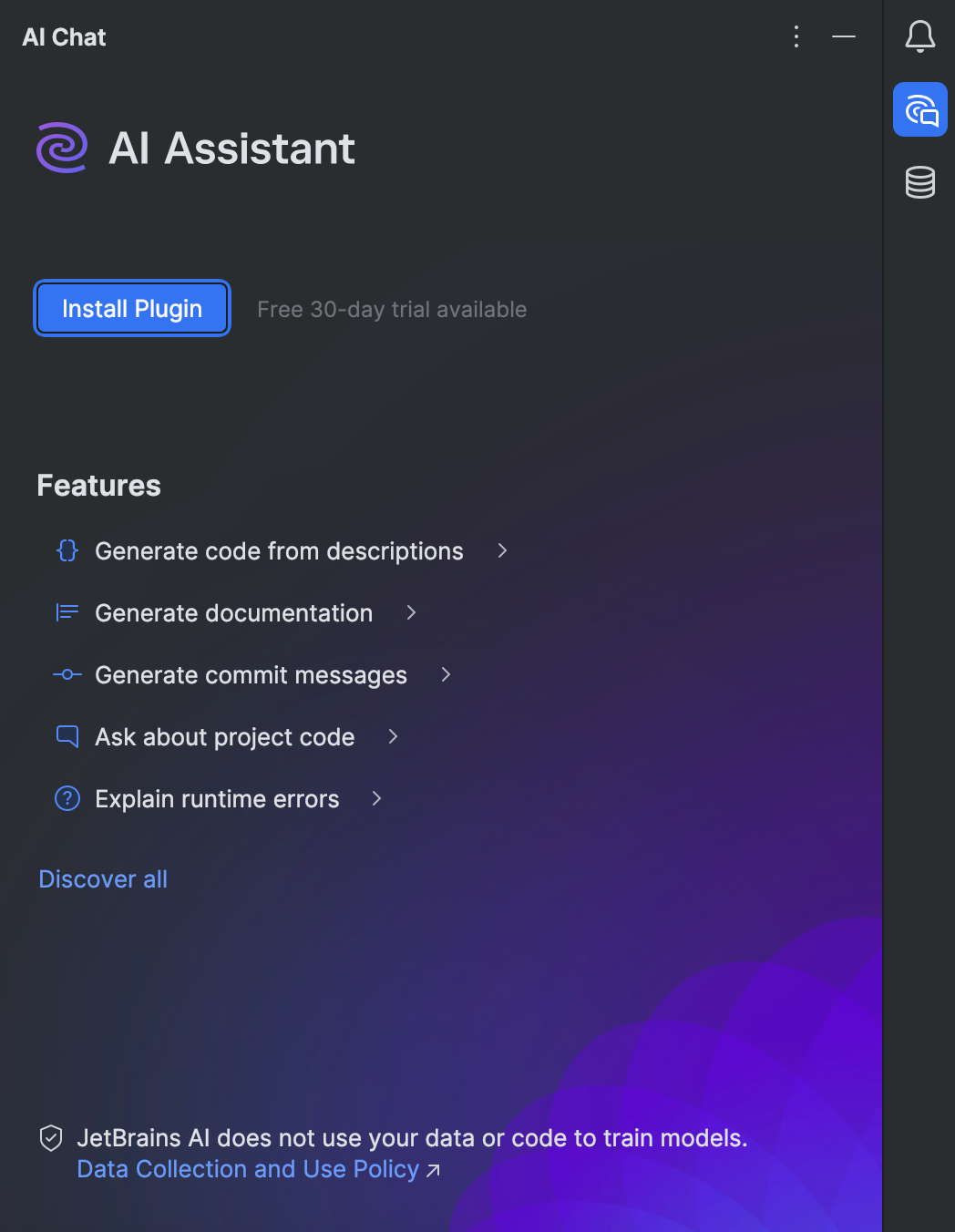Hide the AI Chat panel with minimize dash

844,36
